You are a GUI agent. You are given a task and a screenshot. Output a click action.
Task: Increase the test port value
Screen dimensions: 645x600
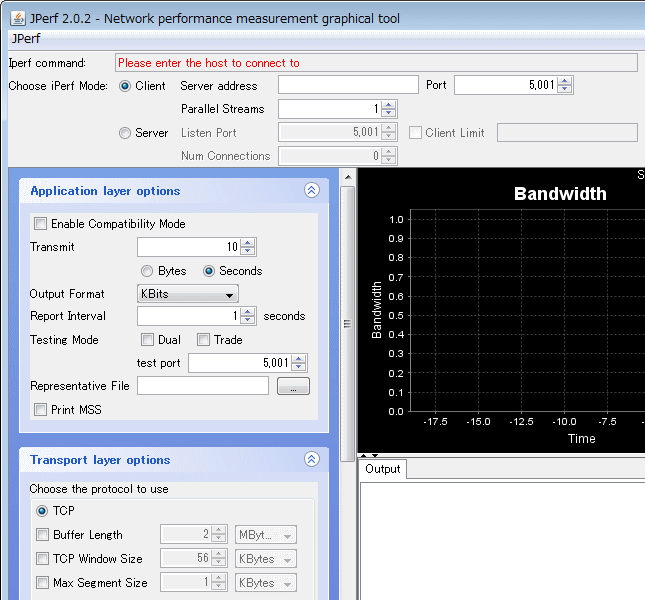(299, 359)
